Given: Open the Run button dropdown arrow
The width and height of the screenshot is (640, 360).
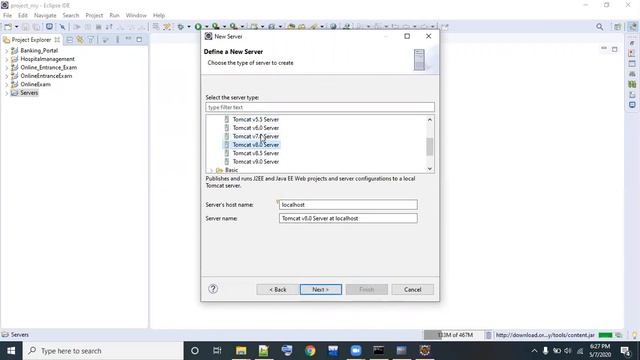Looking at the screenshot, I should click(207, 27).
